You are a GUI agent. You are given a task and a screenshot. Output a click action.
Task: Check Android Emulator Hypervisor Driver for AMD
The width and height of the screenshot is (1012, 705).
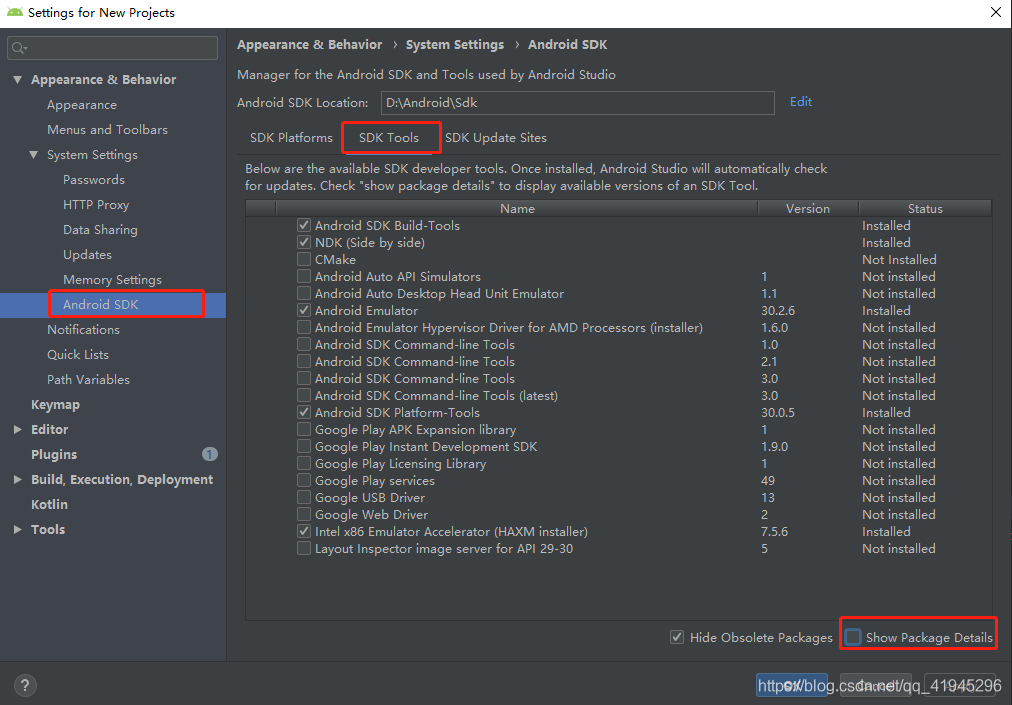pos(303,327)
